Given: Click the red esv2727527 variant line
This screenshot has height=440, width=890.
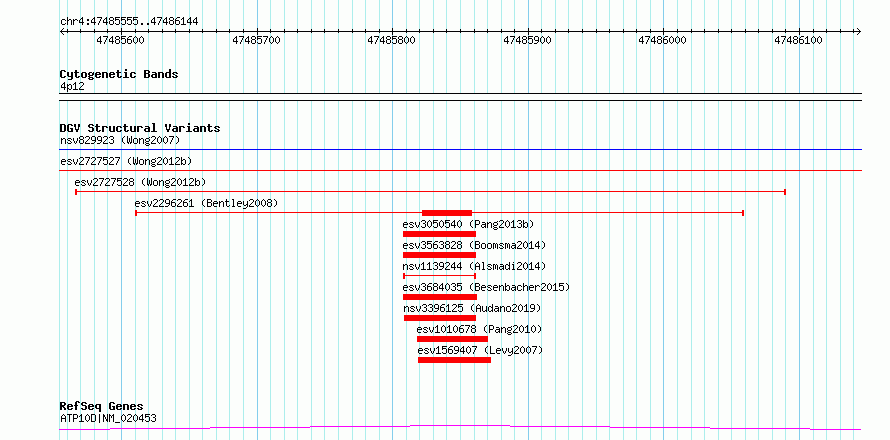Looking at the screenshot, I should [x=460, y=170].
